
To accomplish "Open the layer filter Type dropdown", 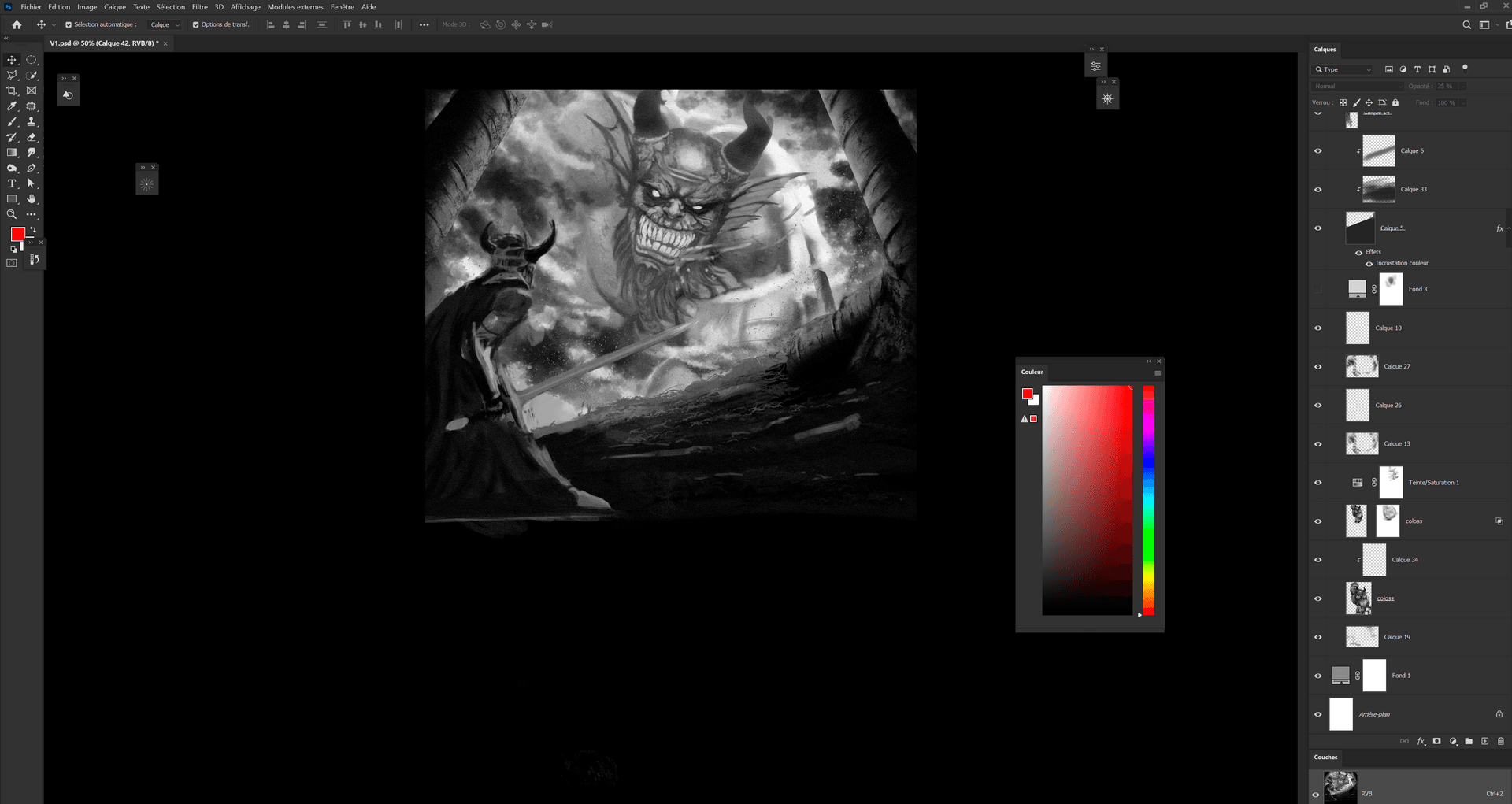I will click(1343, 69).
